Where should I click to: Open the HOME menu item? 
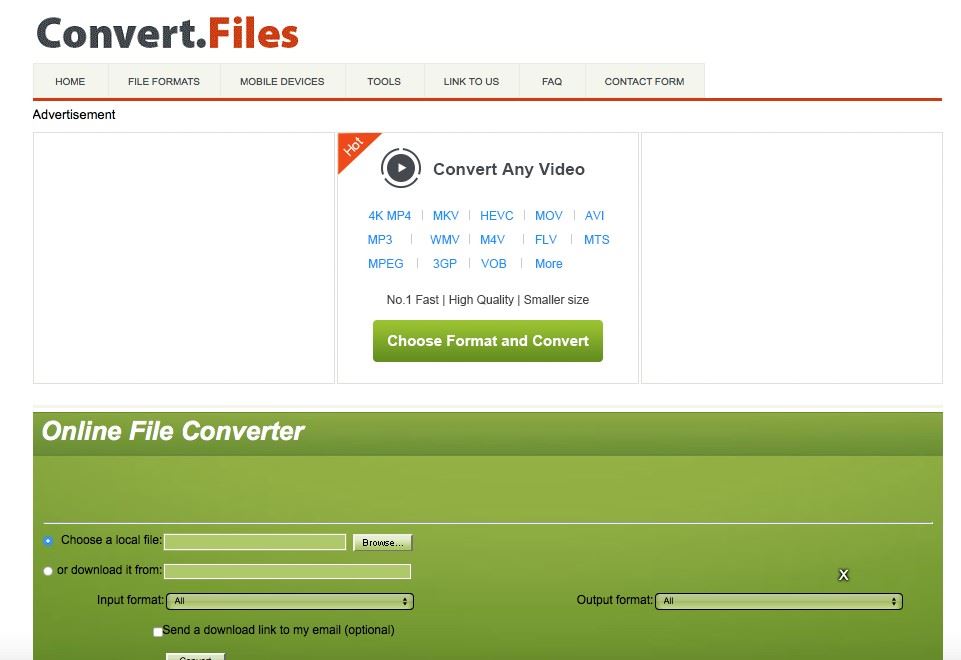pos(70,82)
